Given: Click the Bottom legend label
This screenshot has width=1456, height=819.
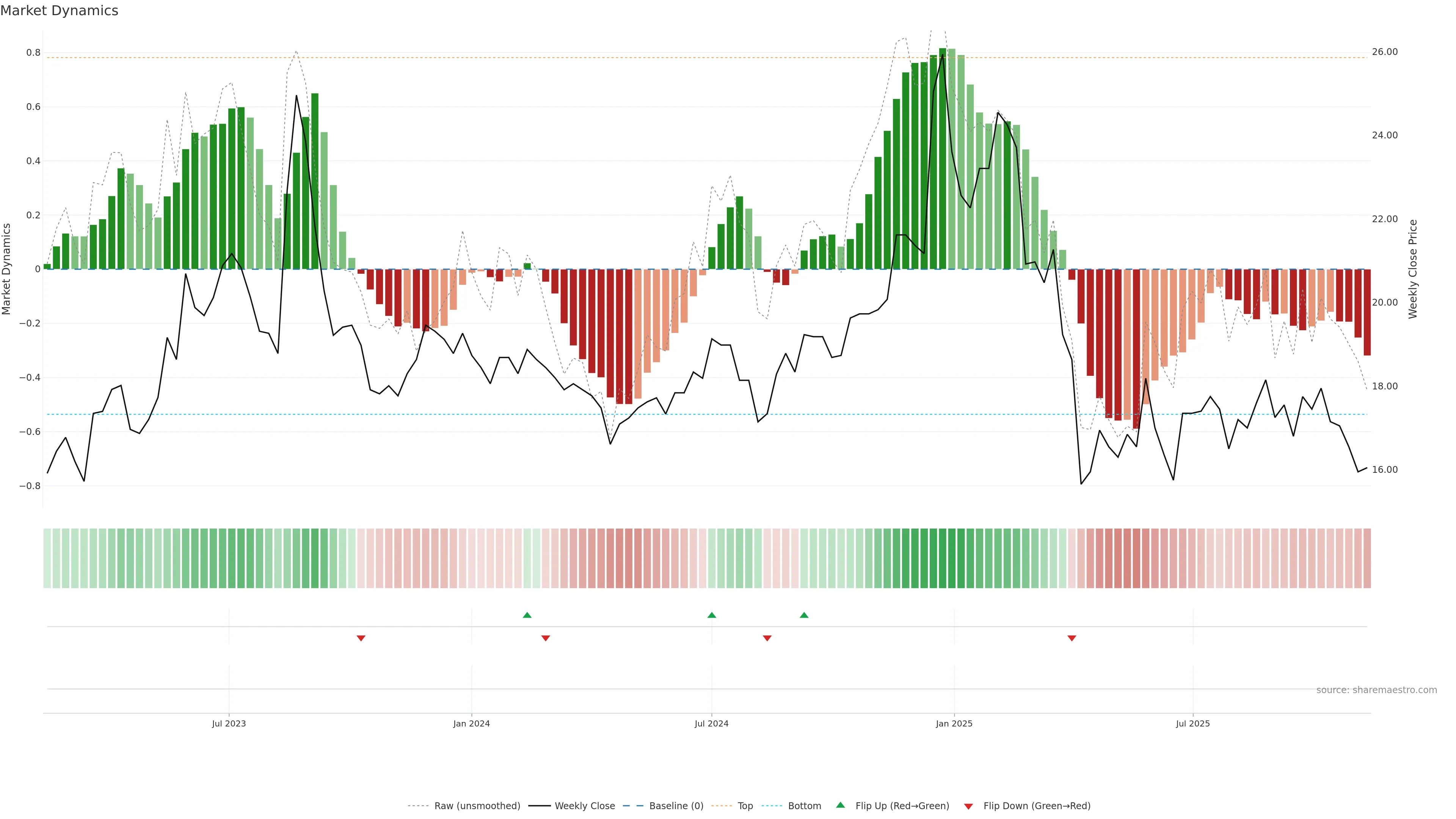Looking at the screenshot, I should pos(804,806).
